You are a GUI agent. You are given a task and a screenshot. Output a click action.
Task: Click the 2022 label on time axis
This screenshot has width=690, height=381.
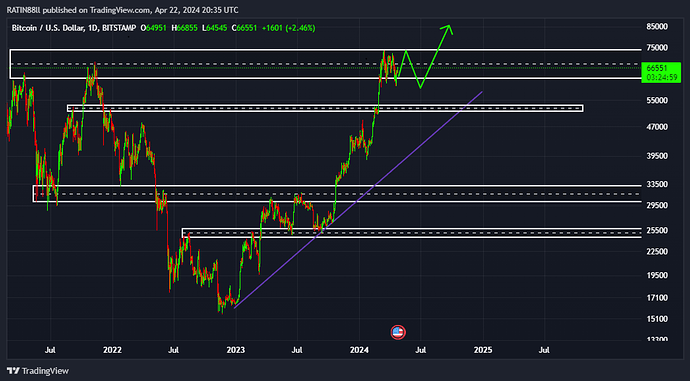[x=112, y=350]
